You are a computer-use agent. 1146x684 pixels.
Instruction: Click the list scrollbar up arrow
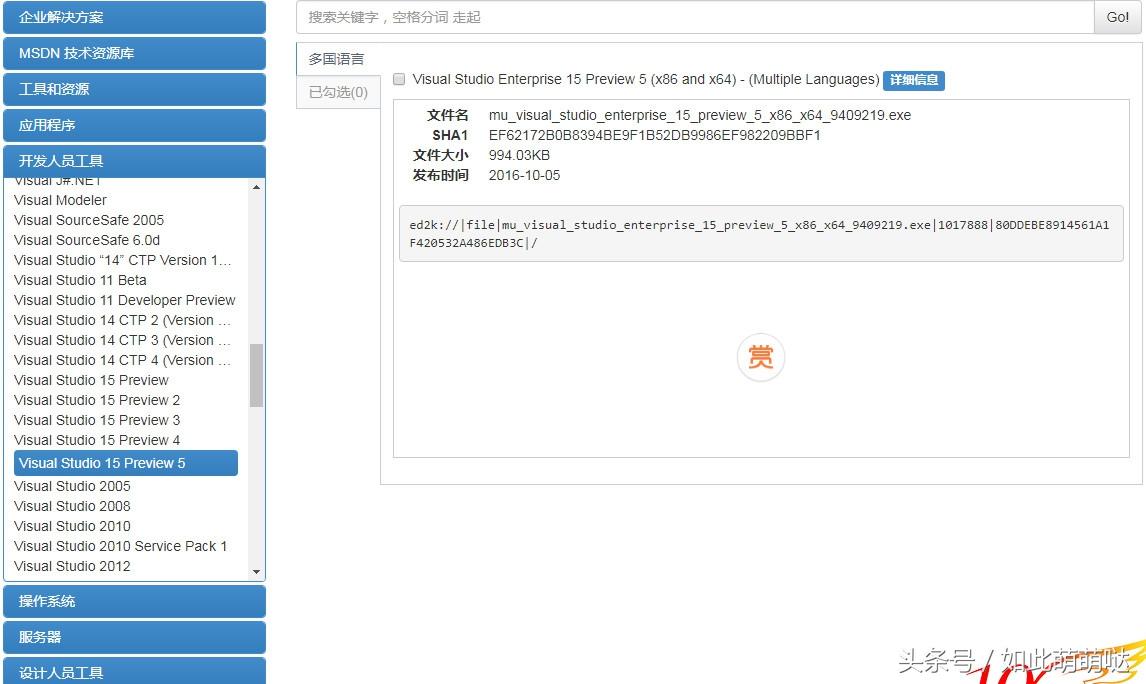coord(256,187)
